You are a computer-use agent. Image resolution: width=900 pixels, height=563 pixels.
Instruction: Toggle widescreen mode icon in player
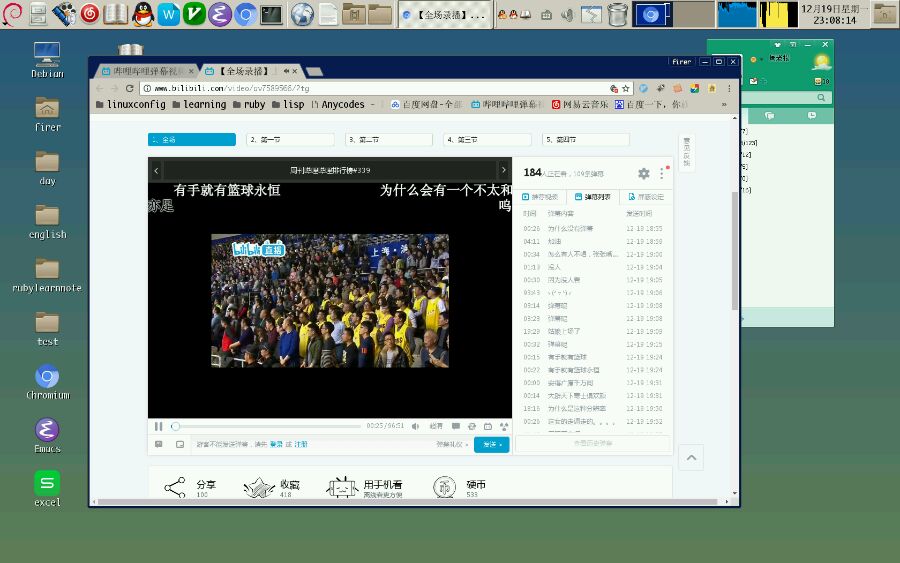point(488,426)
